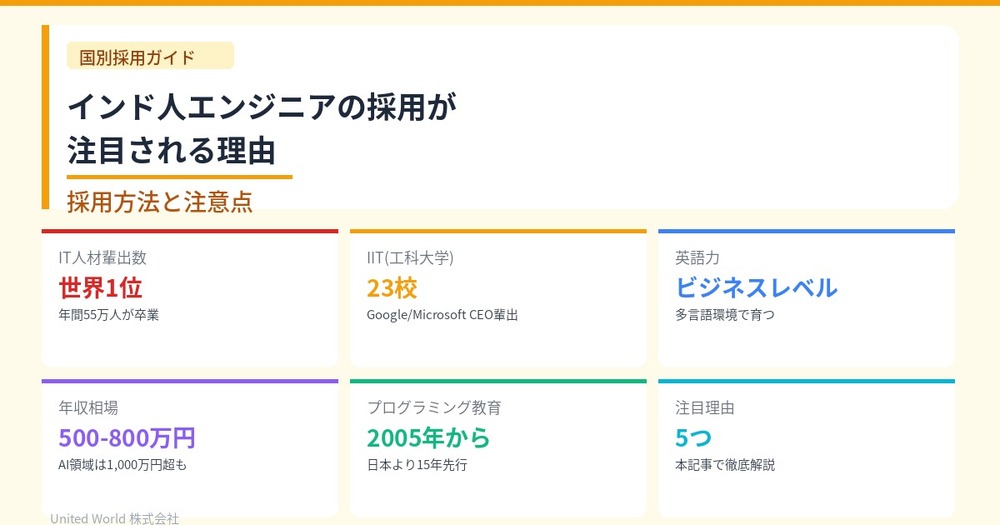Click the ビジネスレベル value
The height and width of the screenshot is (525, 1000).
click(756, 288)
